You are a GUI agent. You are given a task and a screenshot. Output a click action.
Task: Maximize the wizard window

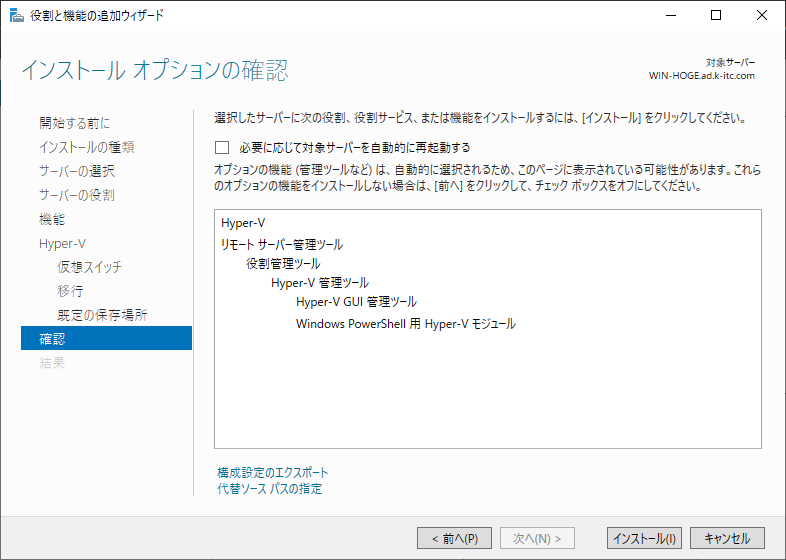click(716, 16)
